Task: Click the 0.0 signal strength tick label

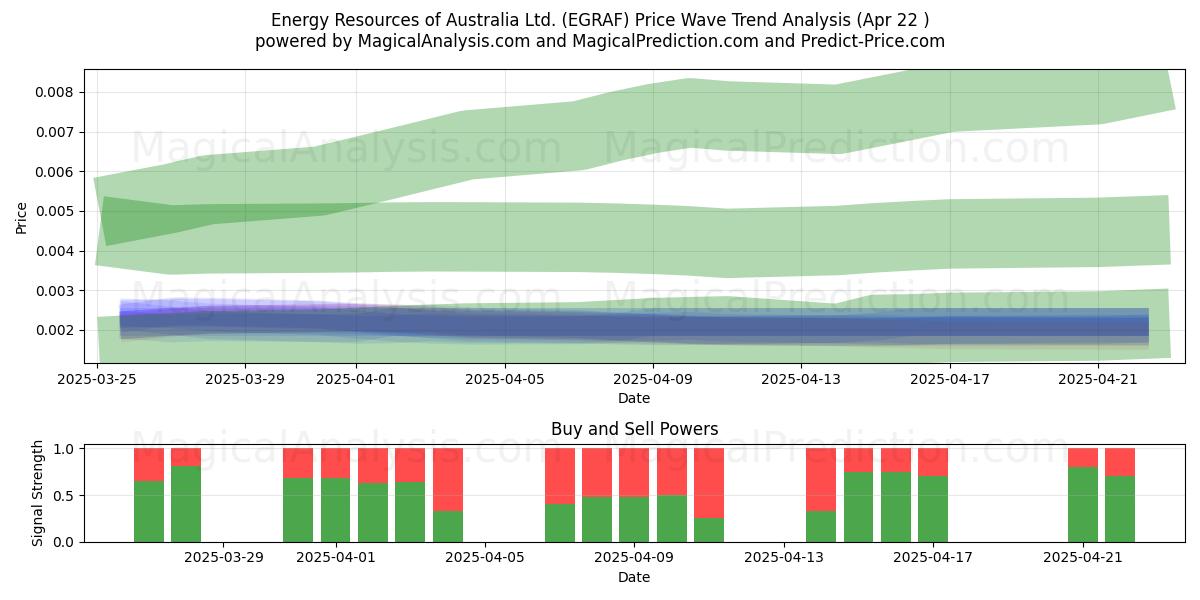Action: 63,542
